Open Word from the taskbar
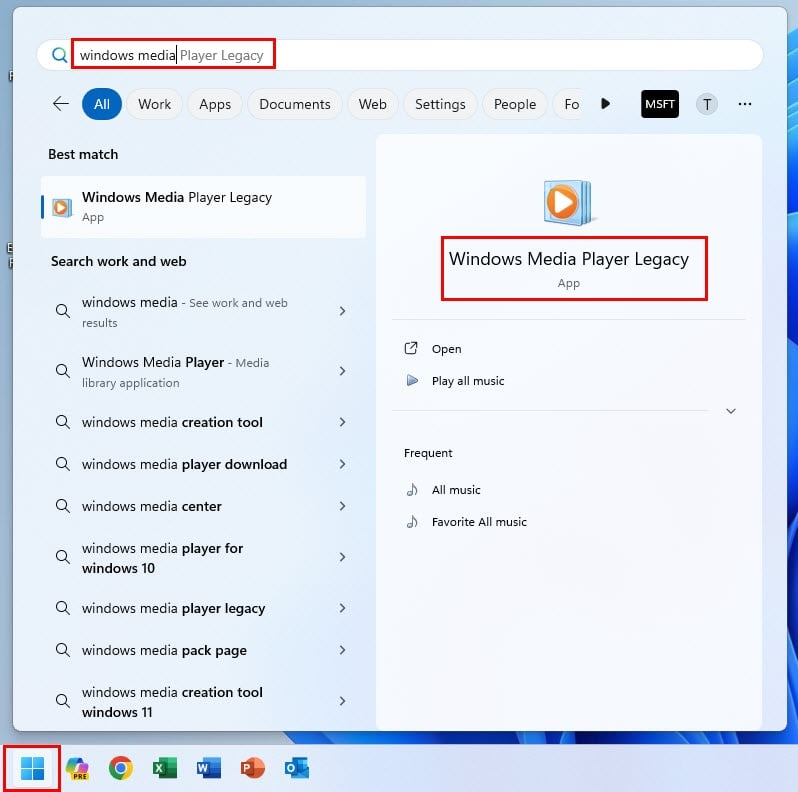 coord(209,768)
